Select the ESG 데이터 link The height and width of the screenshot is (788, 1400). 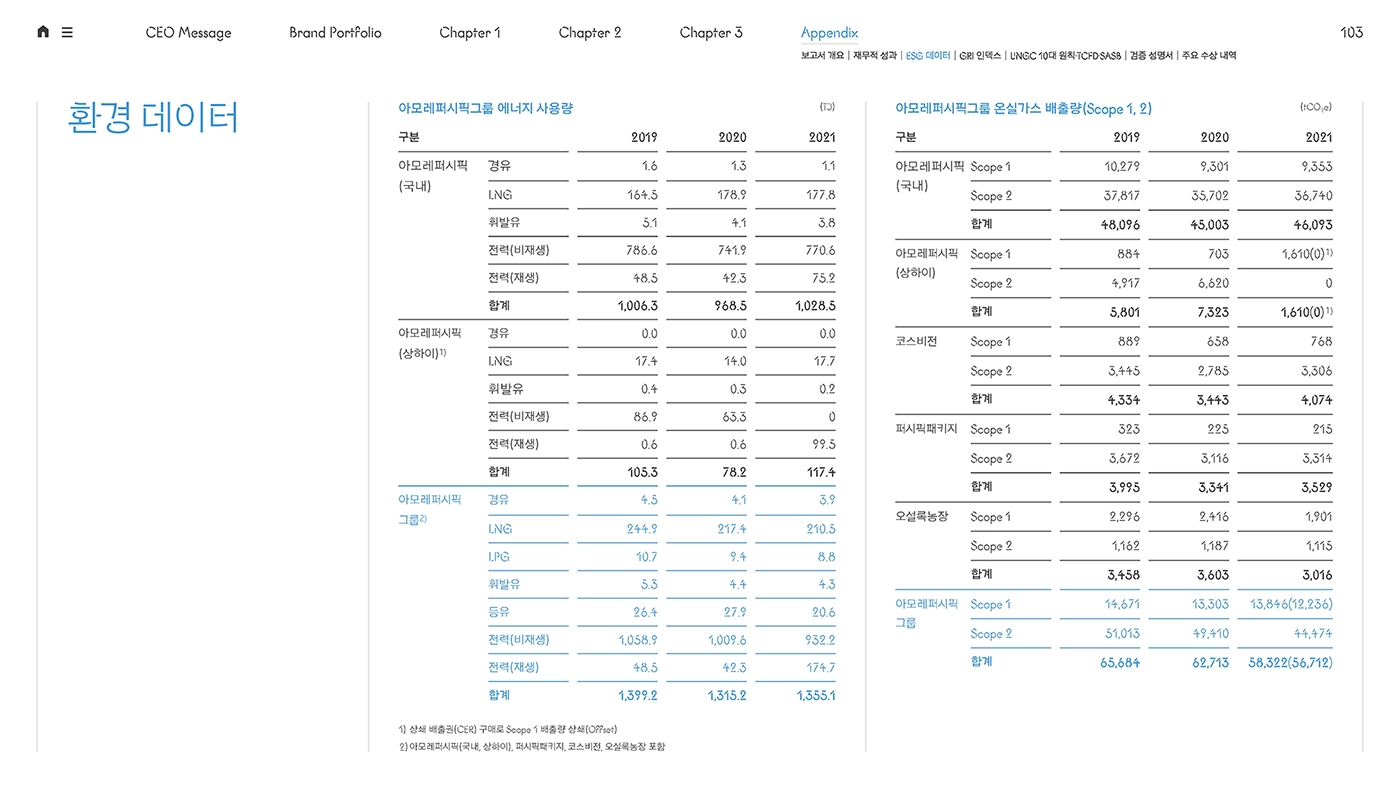(927, 56)
